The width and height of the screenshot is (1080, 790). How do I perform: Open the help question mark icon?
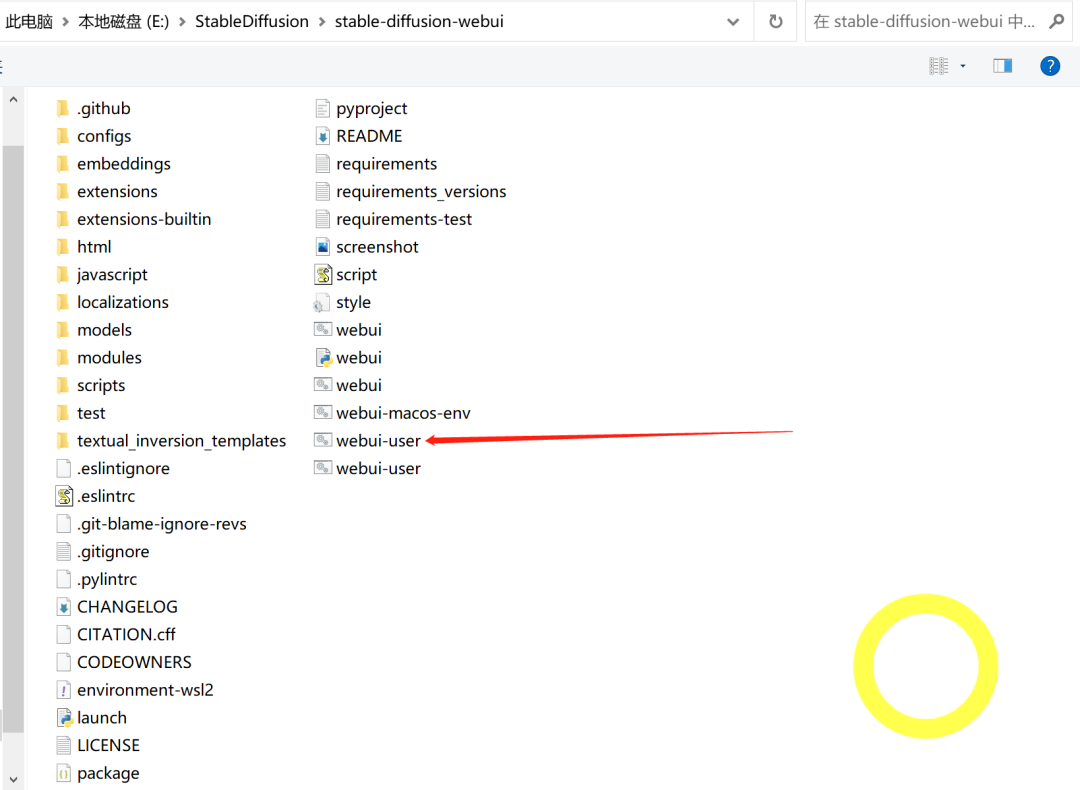coord(1050,66)
